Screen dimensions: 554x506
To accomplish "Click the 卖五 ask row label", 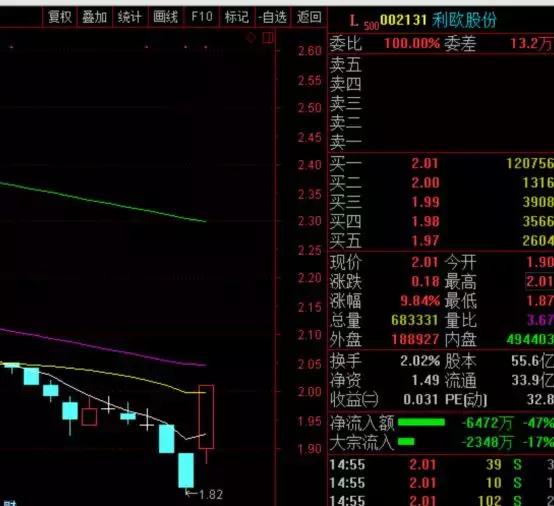I will coord(346,65).
